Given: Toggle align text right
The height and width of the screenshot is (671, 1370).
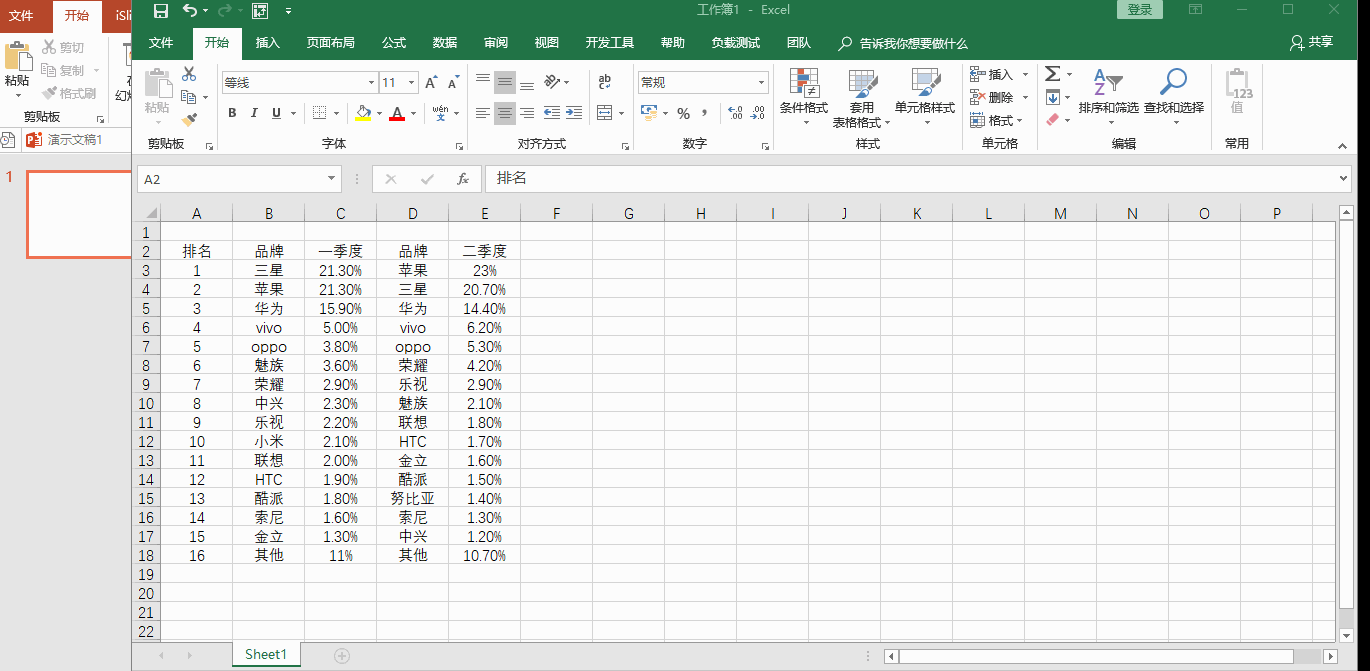Looking at the screenshot, I should point(527,113).
